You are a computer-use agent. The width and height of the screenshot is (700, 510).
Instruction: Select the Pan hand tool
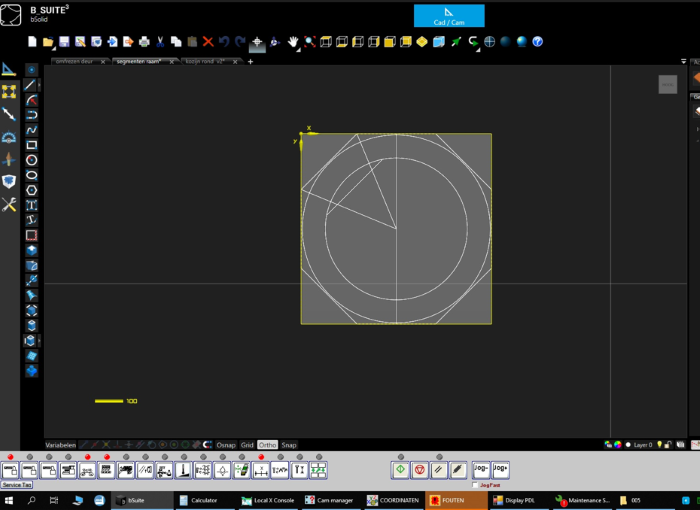tap(293, 42)
